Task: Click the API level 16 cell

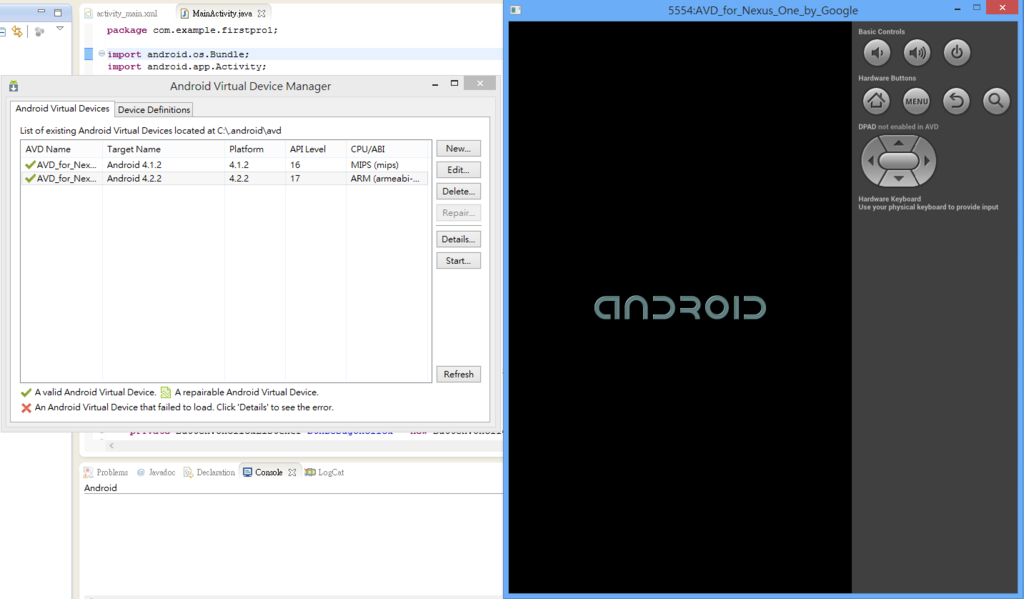Action: (295, 165)
